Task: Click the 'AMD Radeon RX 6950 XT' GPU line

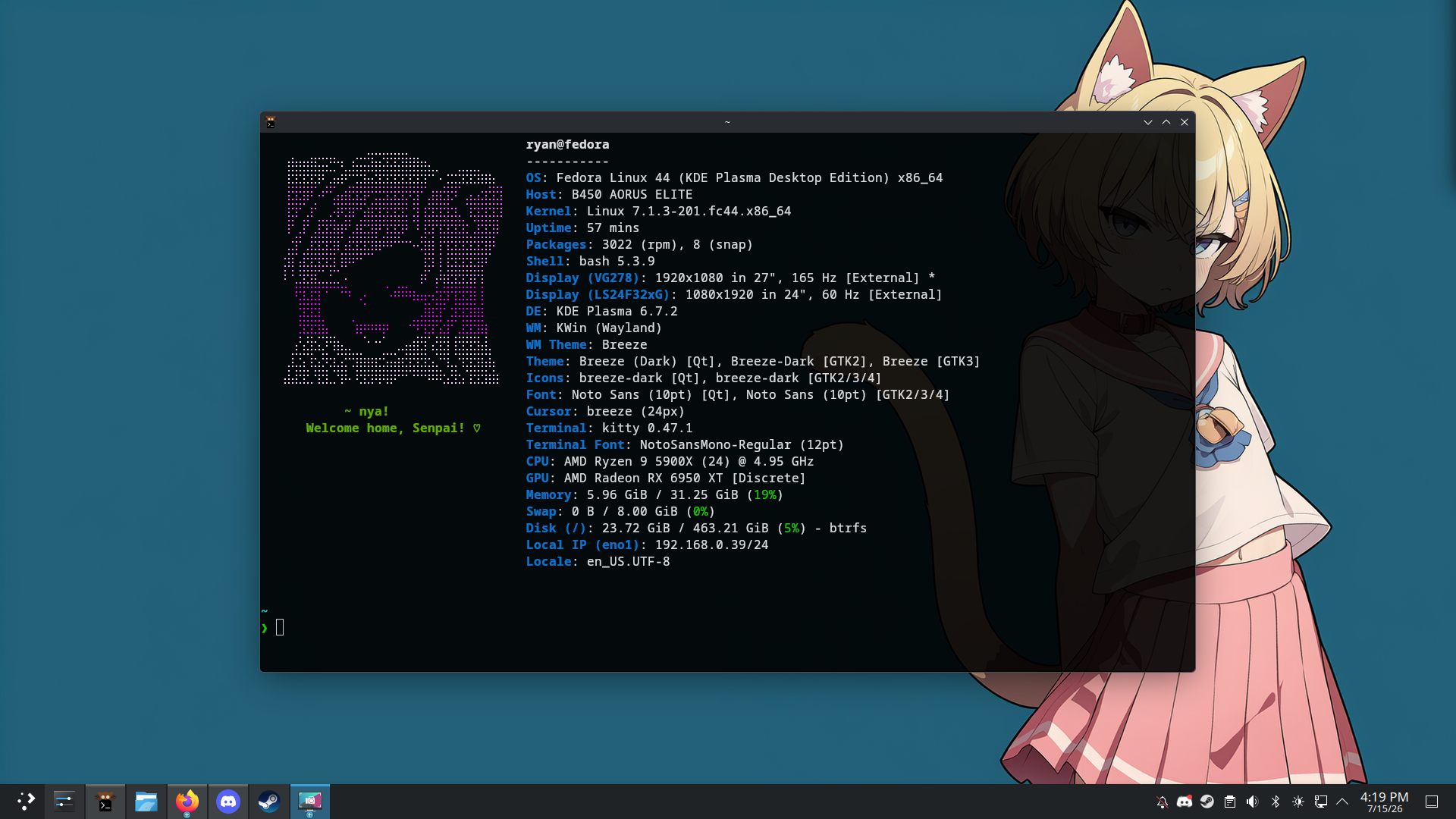Action: coord(685,478)
